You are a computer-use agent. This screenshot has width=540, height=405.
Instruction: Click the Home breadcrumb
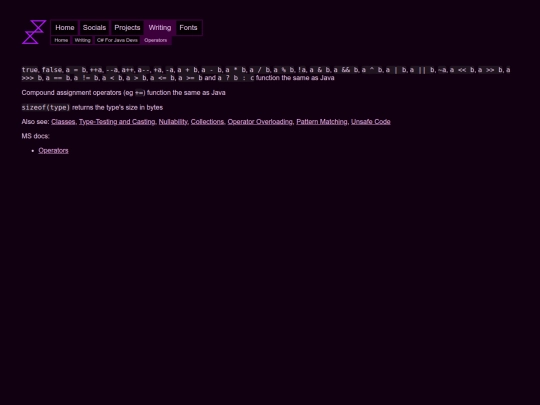pyautogui.click(x=61, y=40)
